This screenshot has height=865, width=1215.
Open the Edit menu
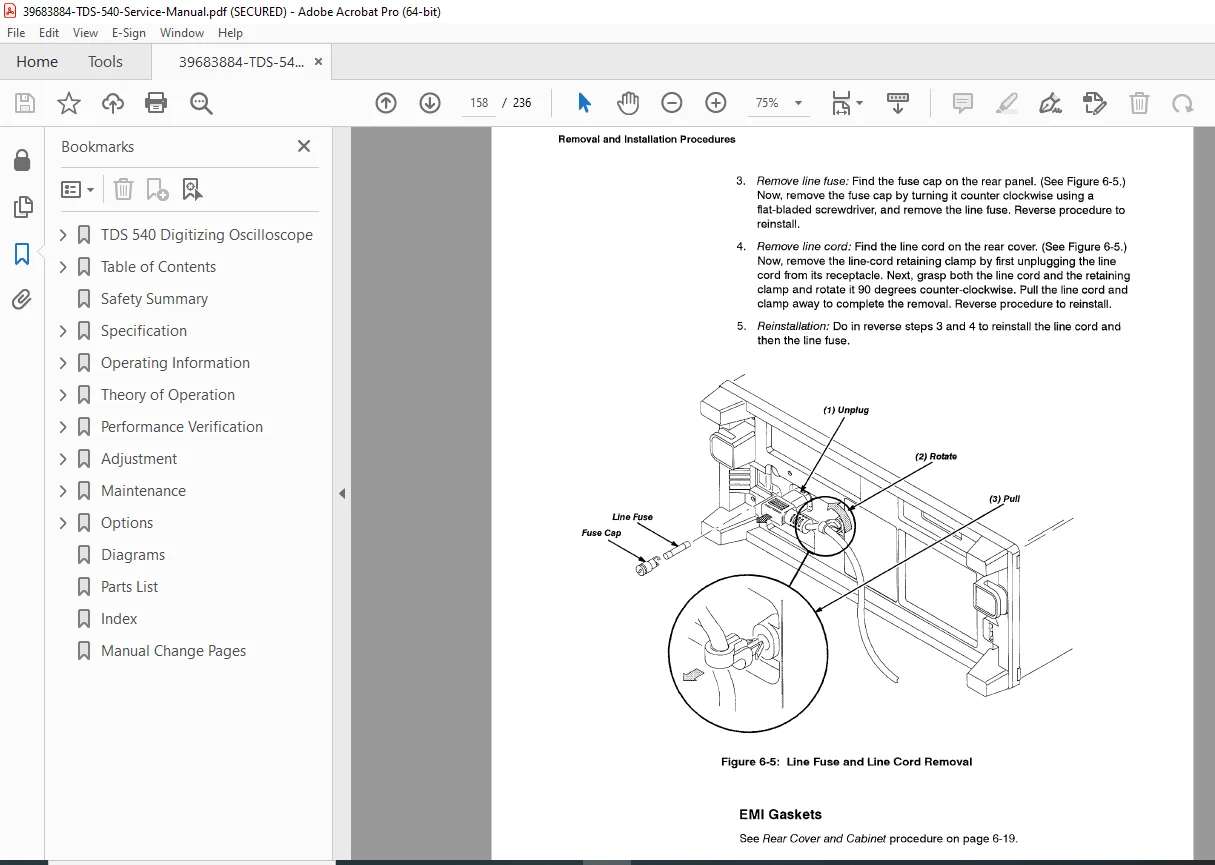(49, 33)
